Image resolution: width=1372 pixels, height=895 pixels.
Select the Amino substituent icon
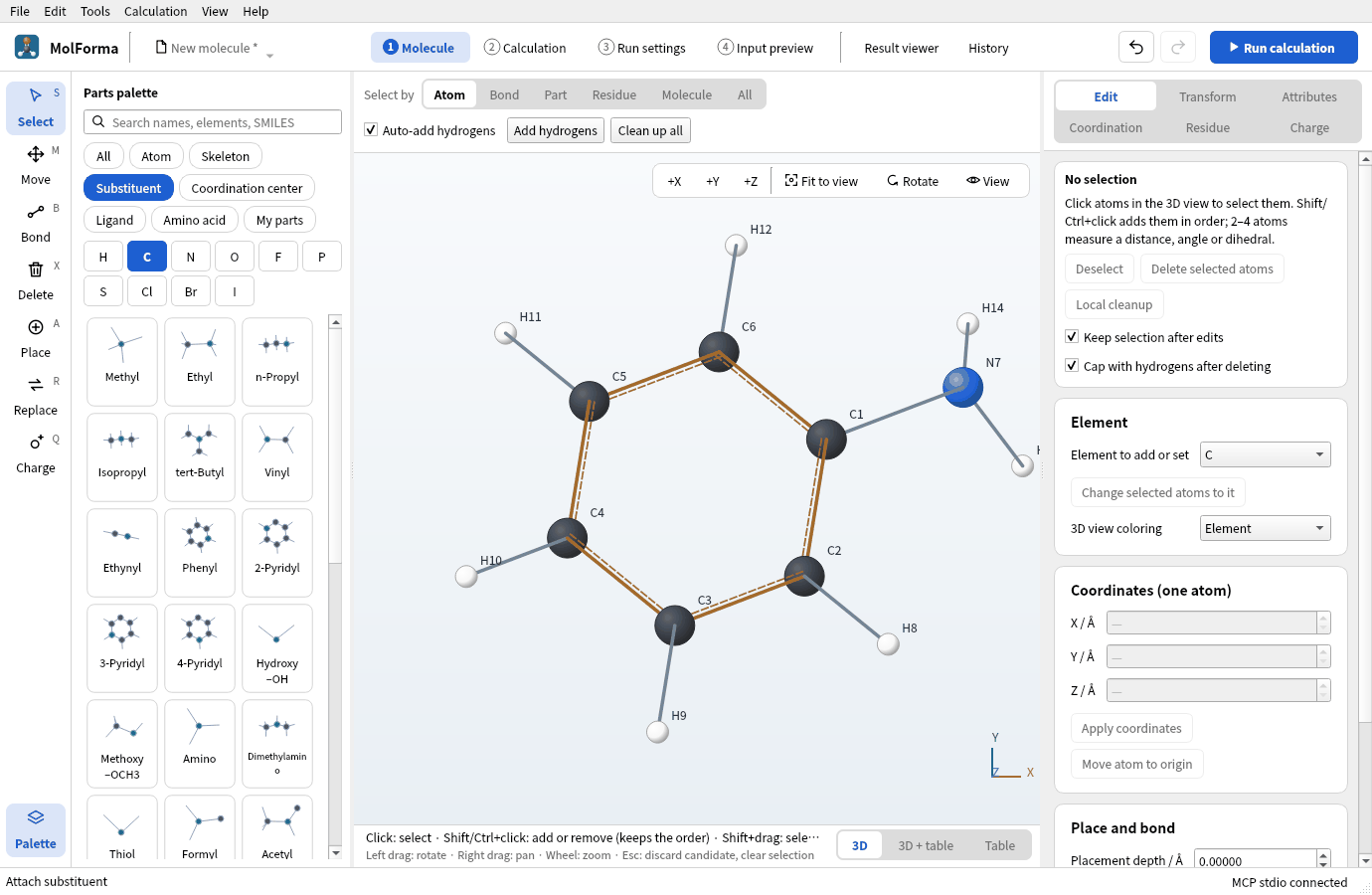[200, 743]
